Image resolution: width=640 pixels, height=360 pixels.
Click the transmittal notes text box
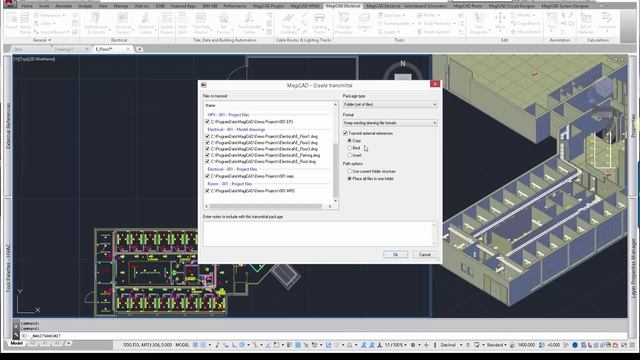point(320,233)
